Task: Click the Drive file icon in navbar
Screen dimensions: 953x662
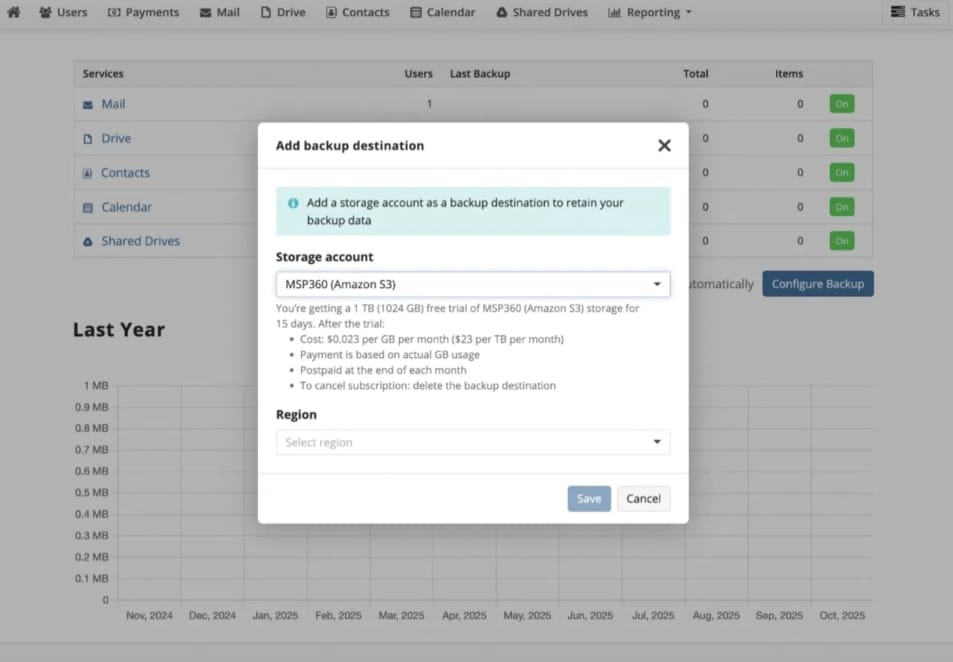Action: (x=266, y=12)
